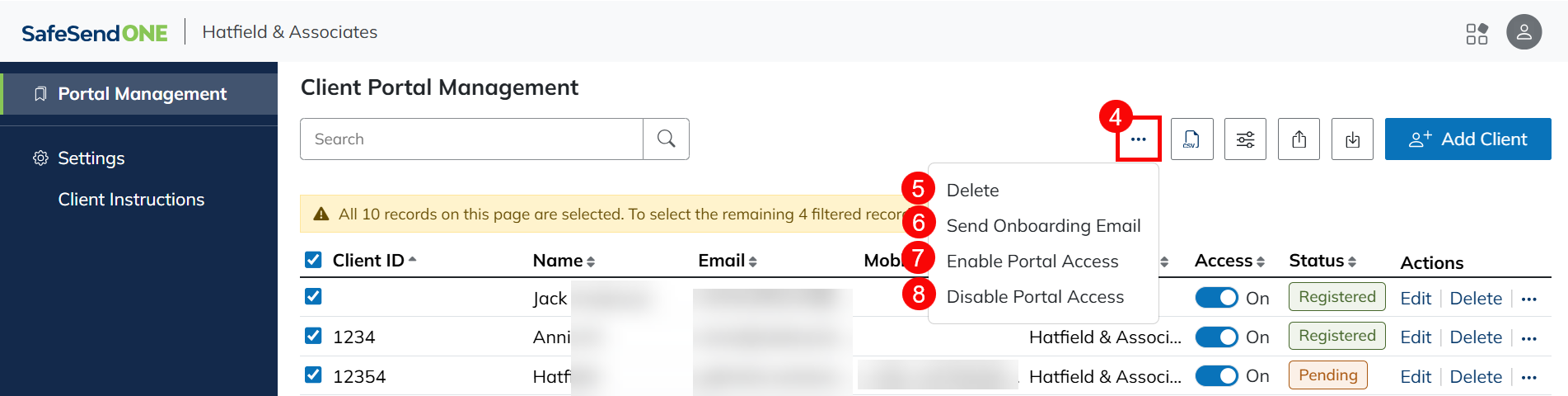
Task: Click the Add Client button
Action: click(x=1467, y=139)
